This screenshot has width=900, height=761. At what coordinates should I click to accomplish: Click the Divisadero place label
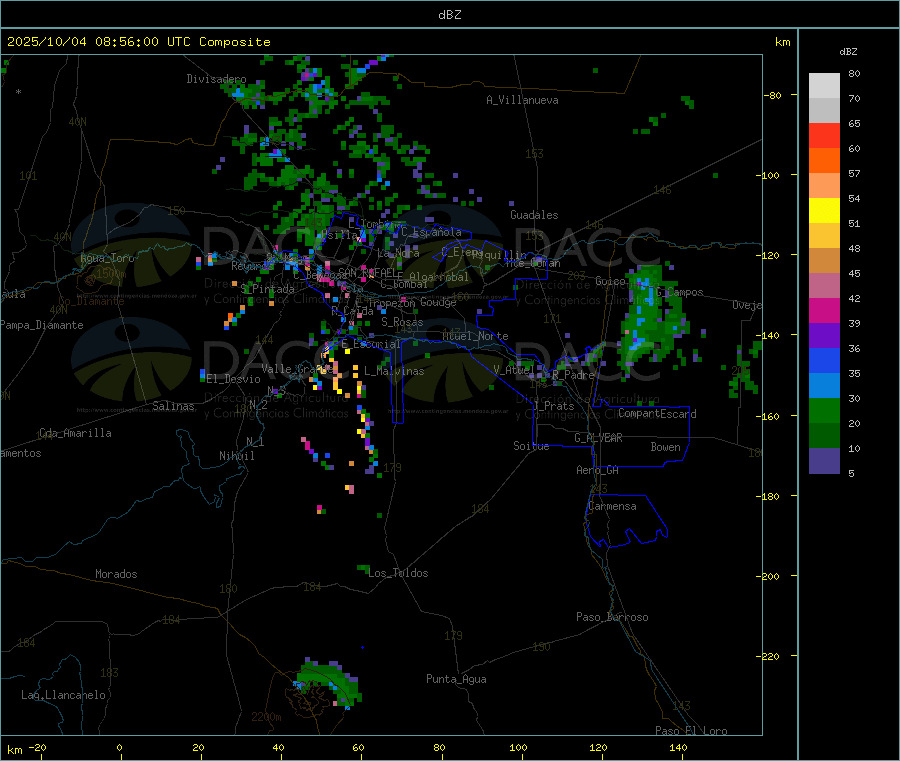[x=216, y=79]
